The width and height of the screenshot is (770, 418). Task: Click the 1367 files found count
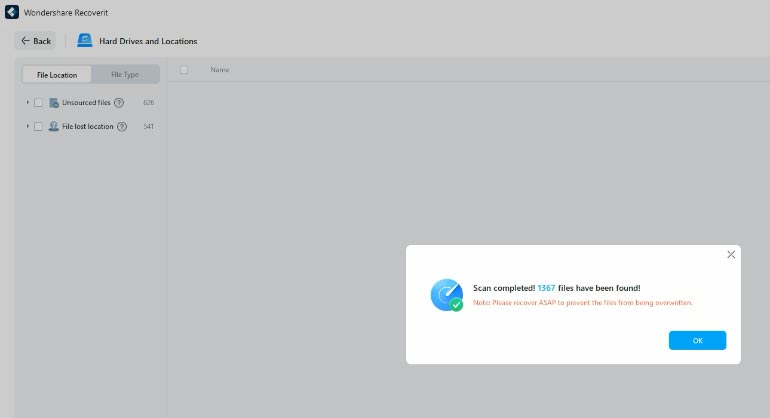546,288
